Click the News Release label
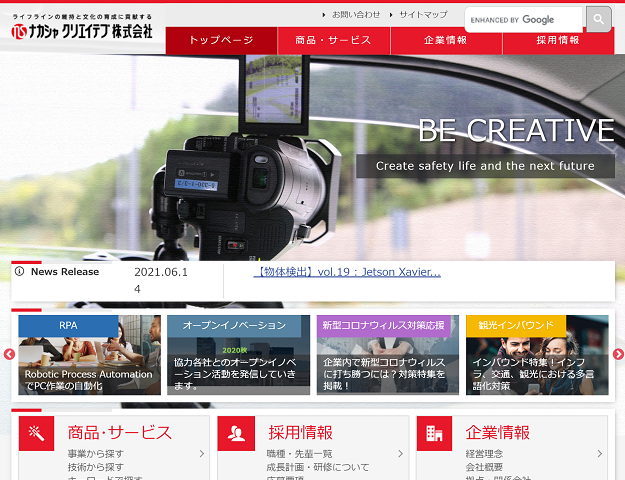 coord(65,271)
